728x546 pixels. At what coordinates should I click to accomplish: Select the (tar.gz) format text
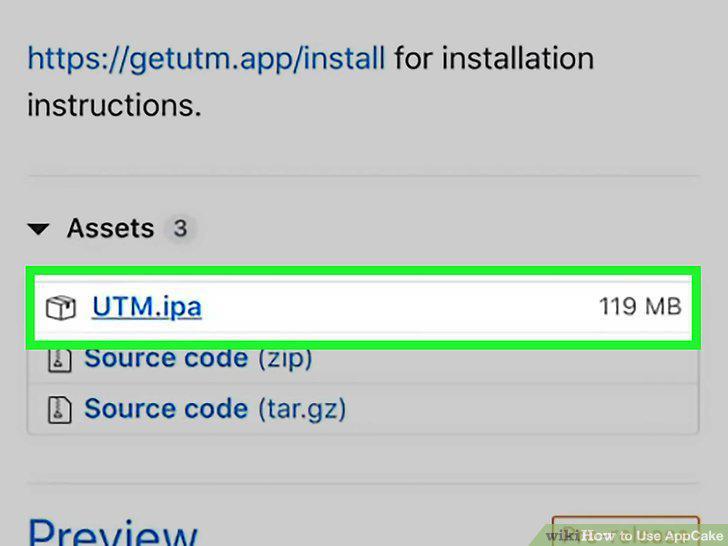(x=302, y=410)
